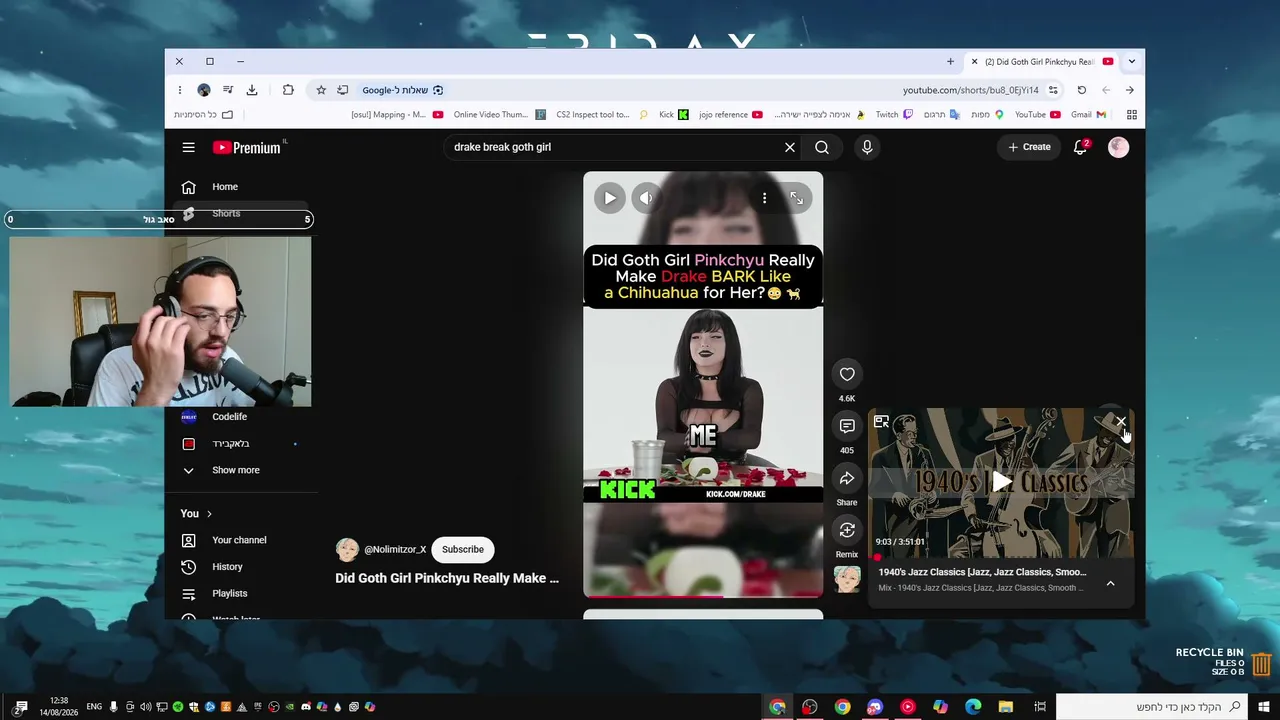
Task: Bookmark this page with the star
Action: click(321, 90)
